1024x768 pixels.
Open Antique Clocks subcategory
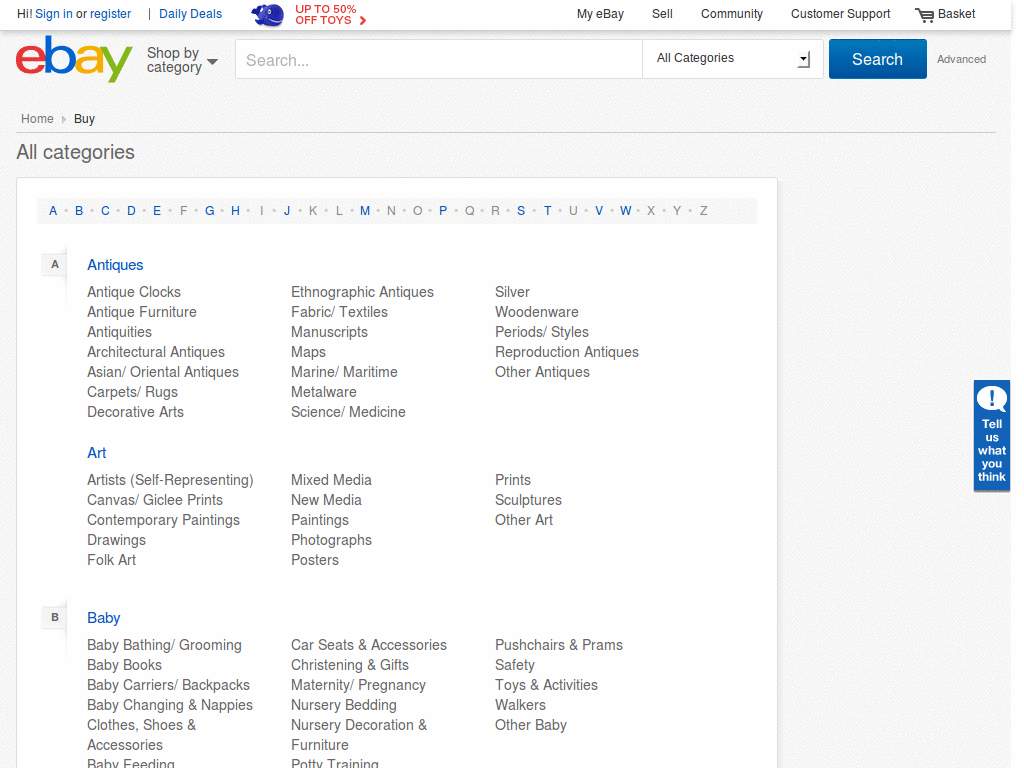click(x=134, y=292)
